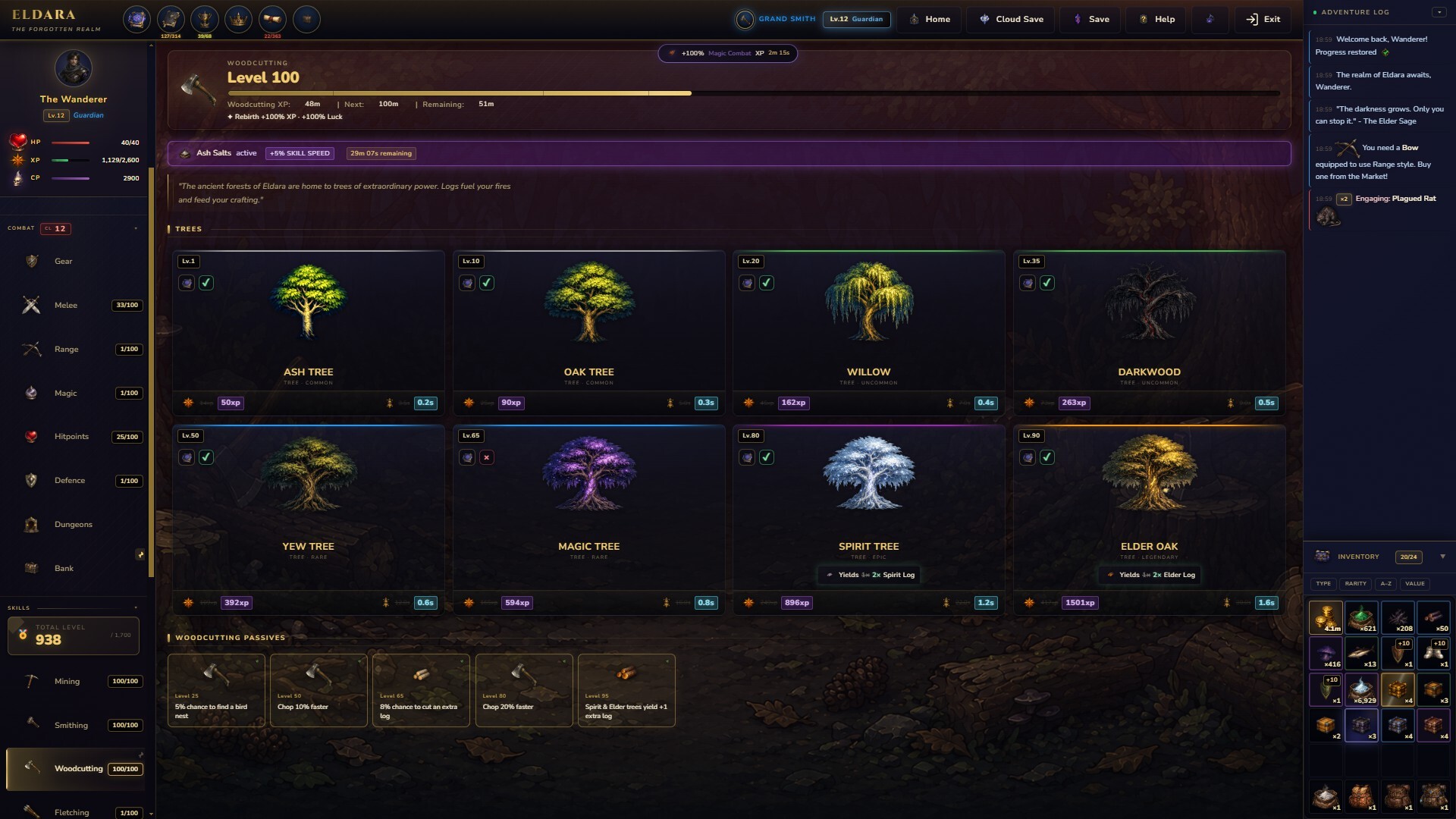The image size is (1456, 819).
Task: Select the inventory item with x6,929 count
Action: (1361, 689)
